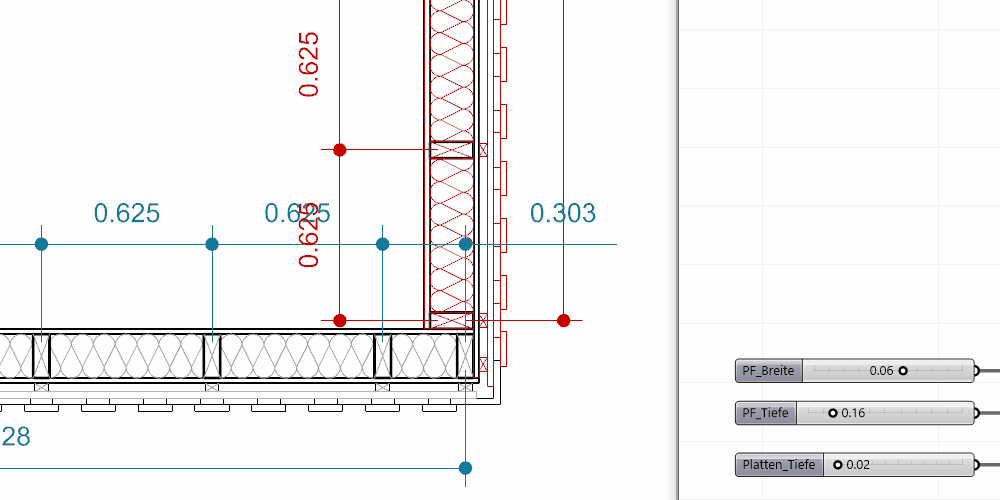1000x500 pixels.
Task: Select the topmost red vertical 0.625 dimension
Action: click(x=309, y=64)
